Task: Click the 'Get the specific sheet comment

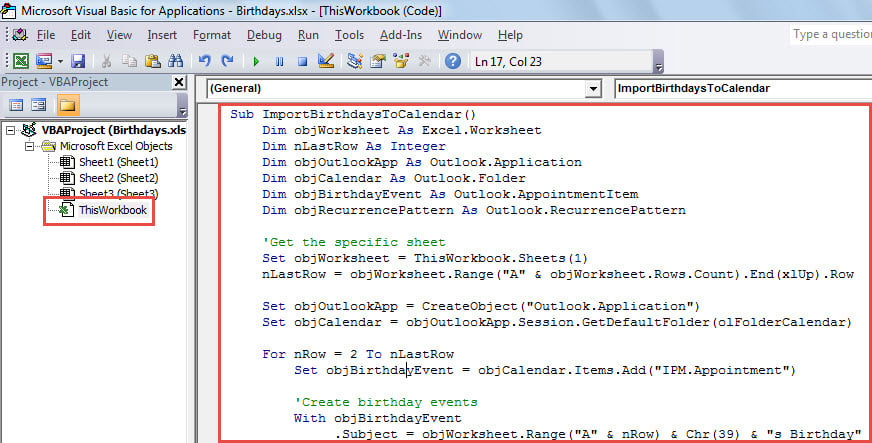Action: point(354,242)
